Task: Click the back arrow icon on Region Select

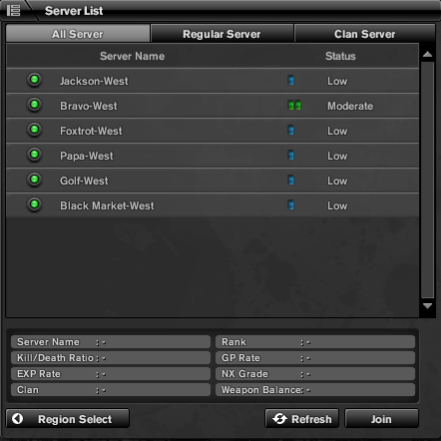Action: [x=18, y=418]
